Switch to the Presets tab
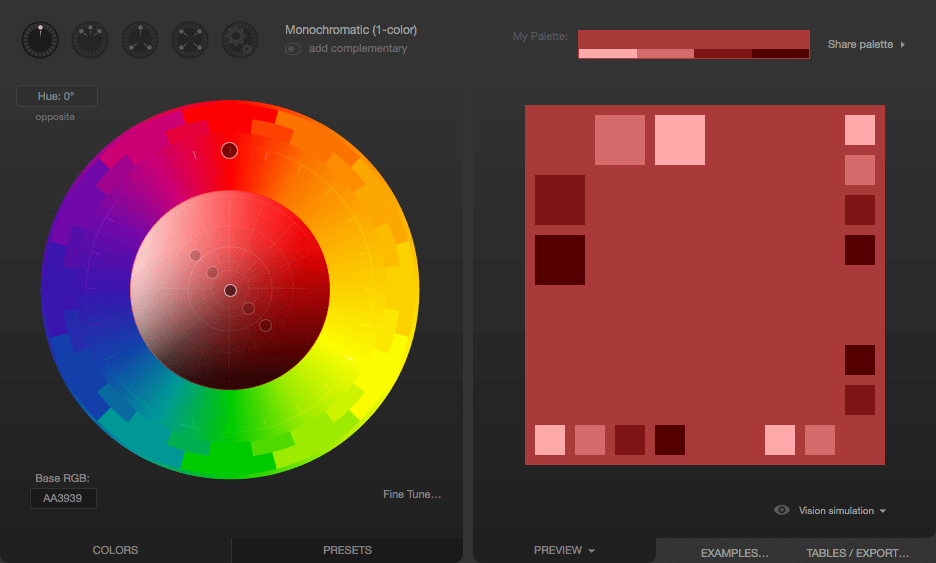Screen dimensions: 936x563 [347, 550]
